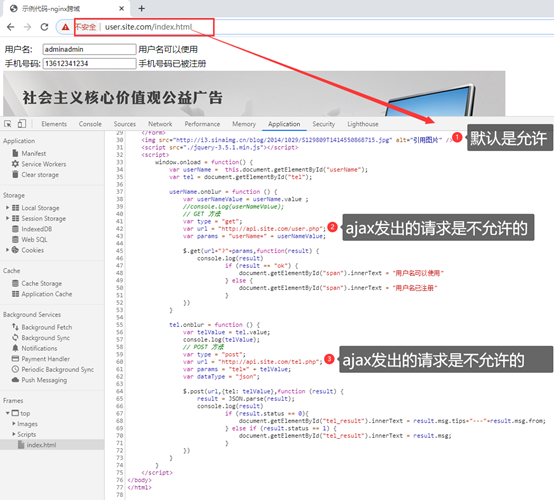The image size is (554, 500).
Task: Click the 手机号码 input field with 13612341234
Action: click(89, 63)
